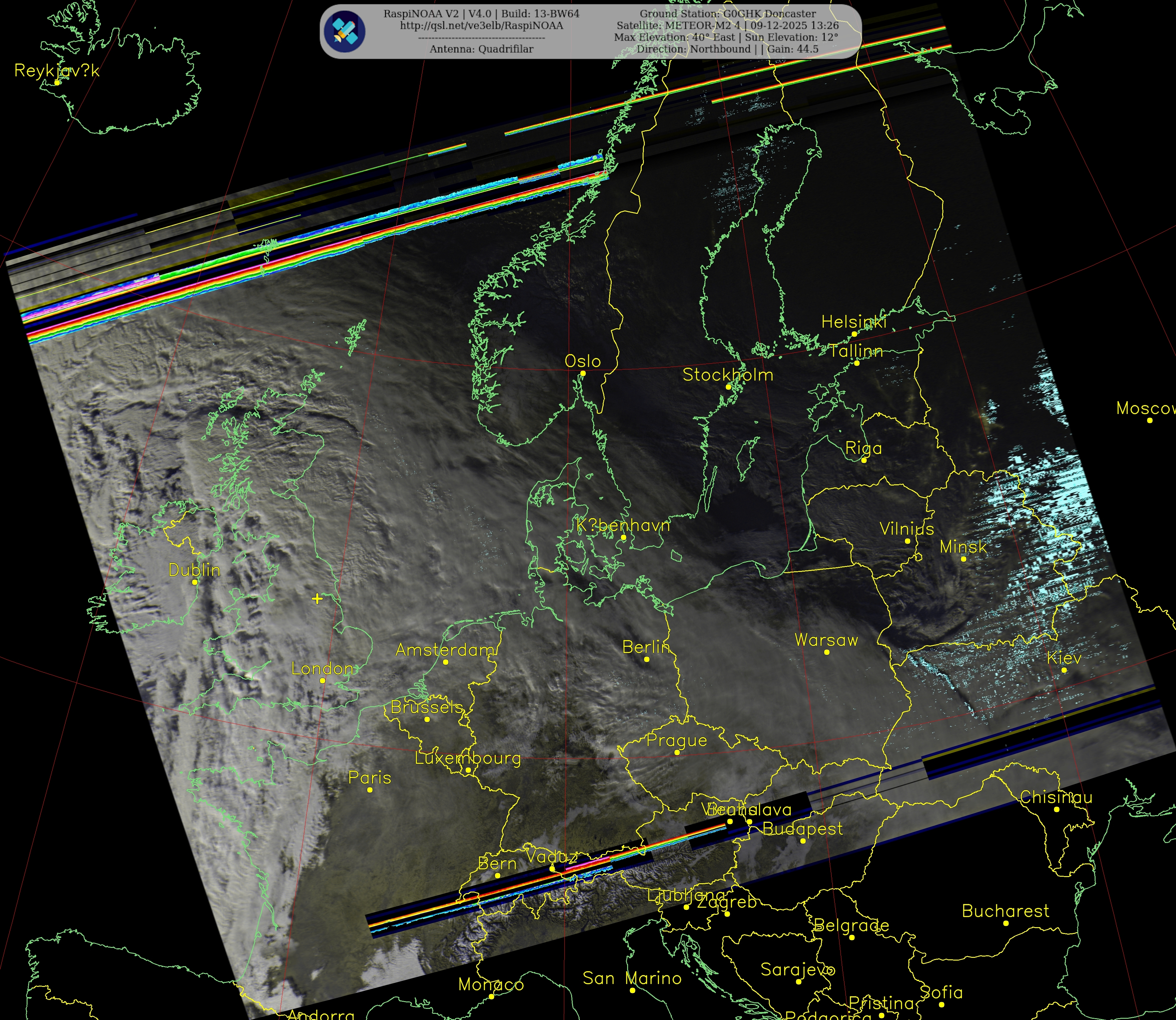Select the Amsterdam city label
Viewport: 1176px width, 1020px height.
pos(446,650)
